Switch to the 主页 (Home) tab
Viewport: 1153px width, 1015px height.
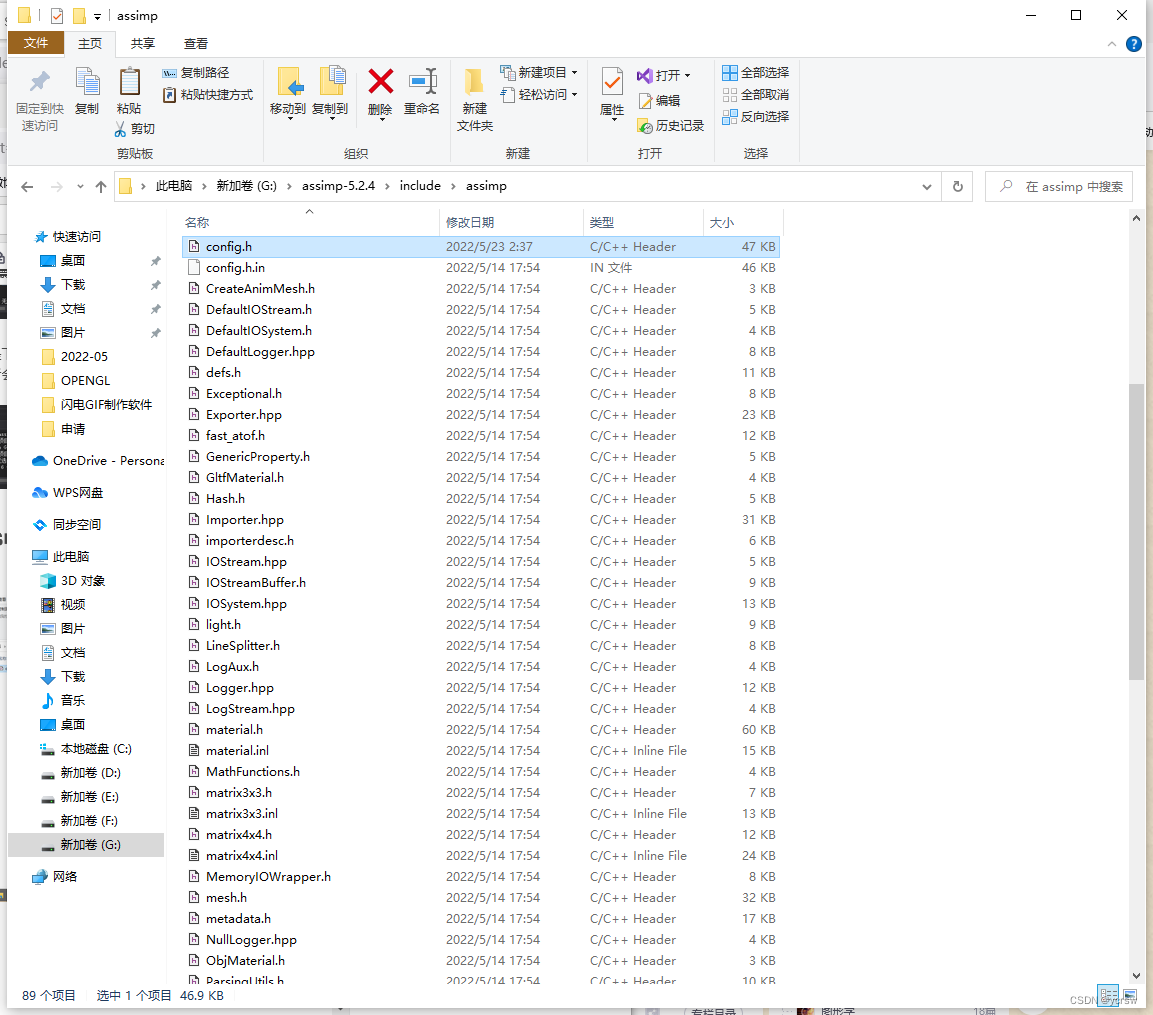[x=90, y=44]
